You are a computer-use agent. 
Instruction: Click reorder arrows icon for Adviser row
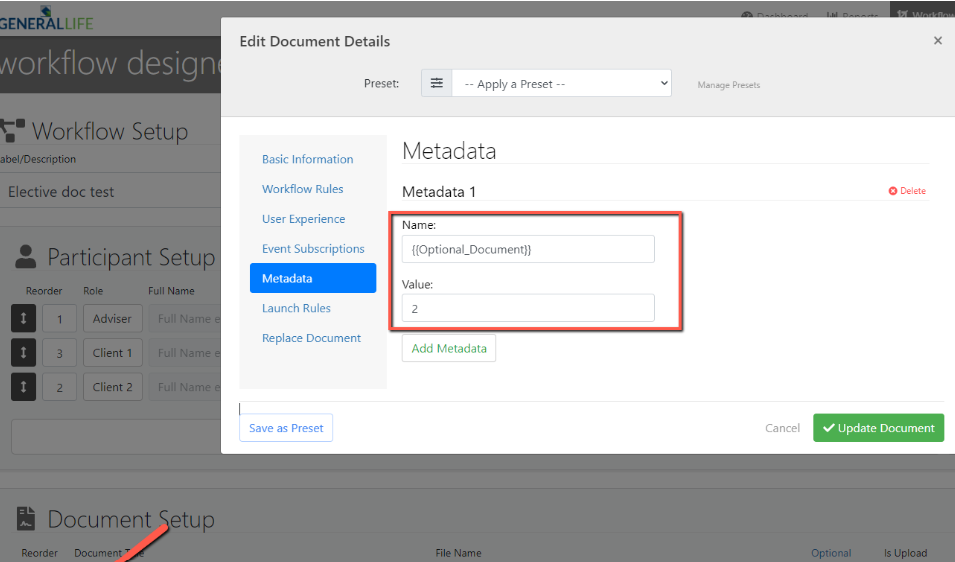(x=23, y=319)
